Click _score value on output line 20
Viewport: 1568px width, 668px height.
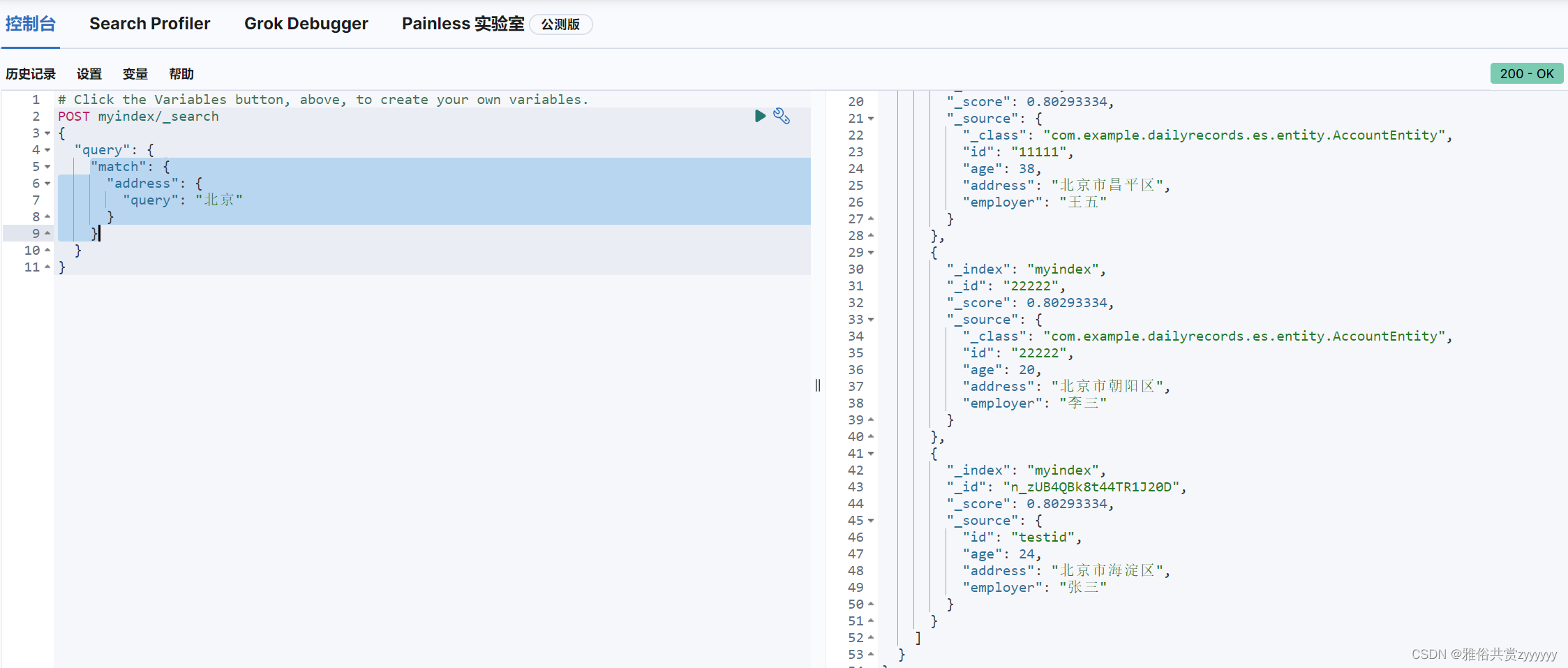click(1067, 102)
